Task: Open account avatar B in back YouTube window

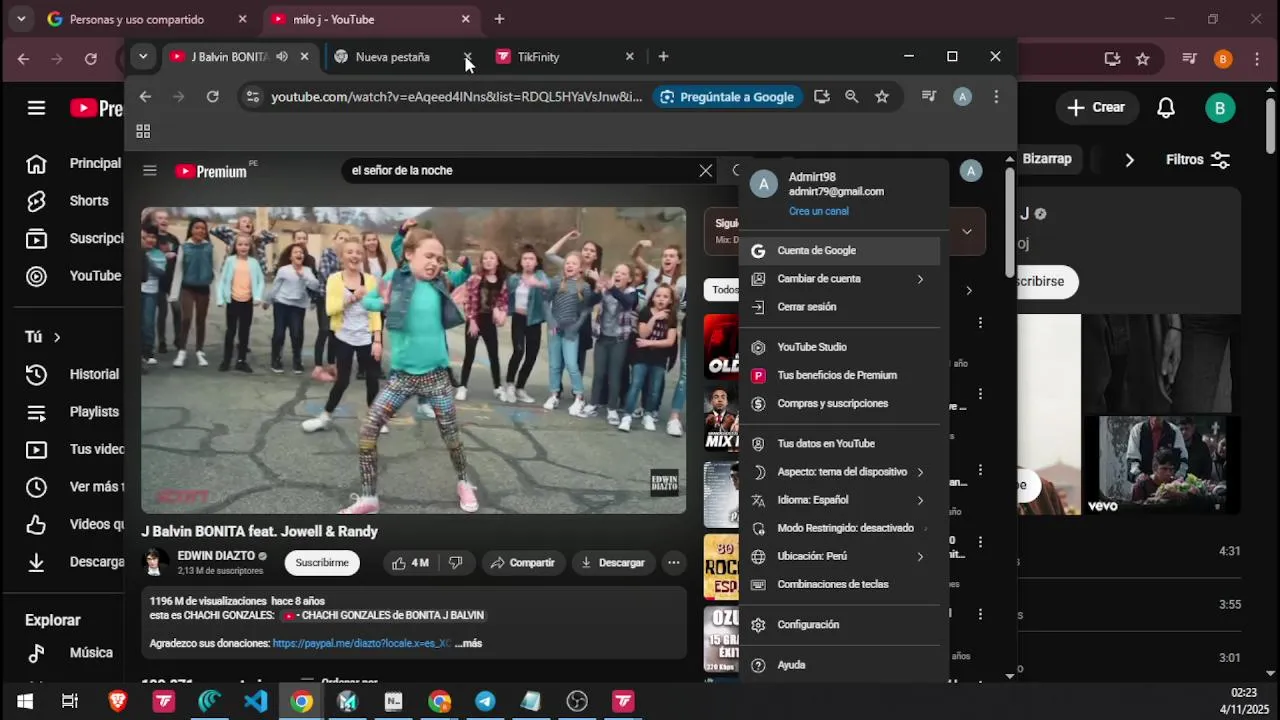Action: (x=1220, y=108)
